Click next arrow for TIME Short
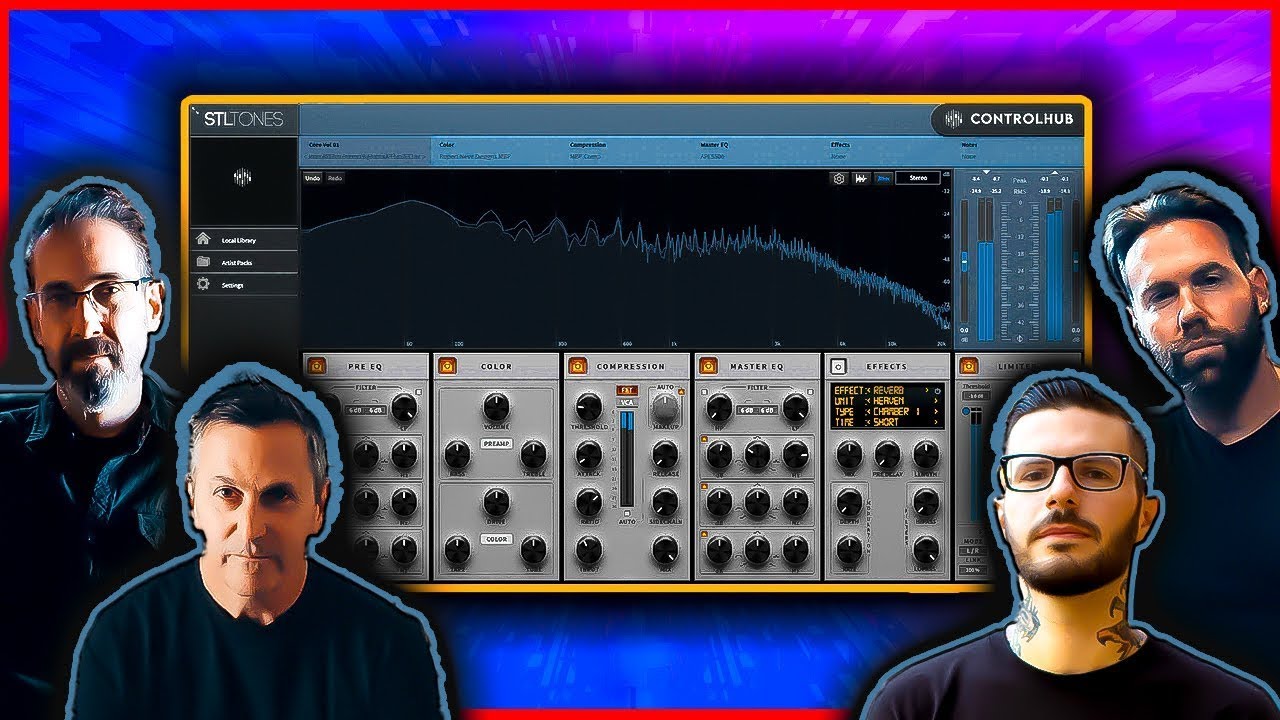The image size is (1280, 720). click(x=938, y=422)
